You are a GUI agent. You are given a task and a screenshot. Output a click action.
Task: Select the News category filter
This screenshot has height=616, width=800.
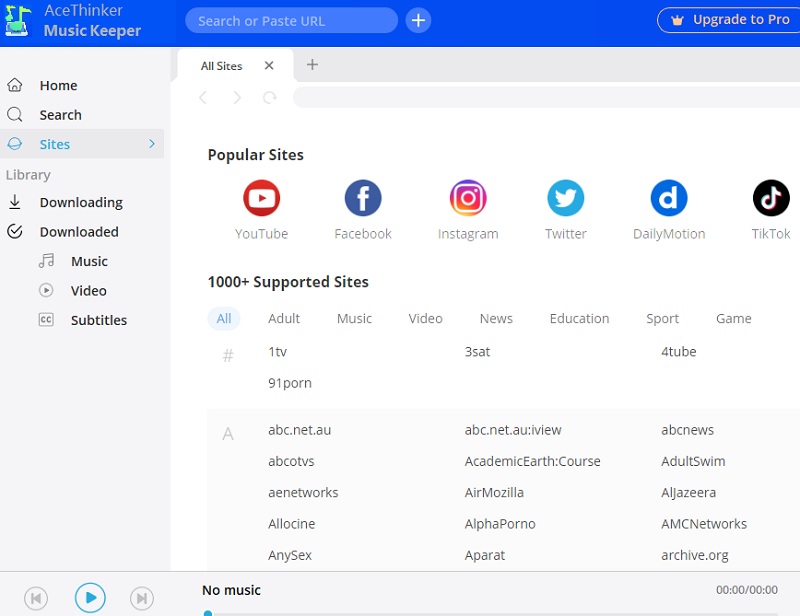[x=496, y=318]
